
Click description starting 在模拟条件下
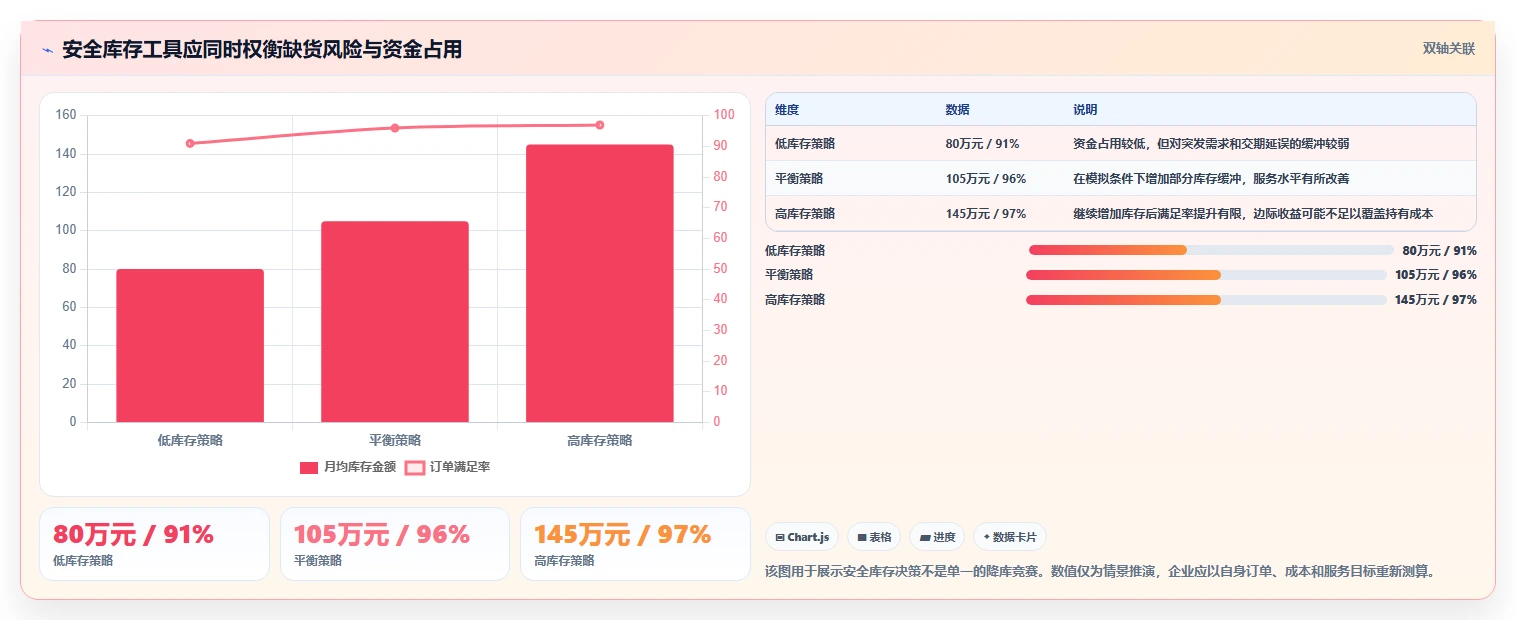[1211, 179]
